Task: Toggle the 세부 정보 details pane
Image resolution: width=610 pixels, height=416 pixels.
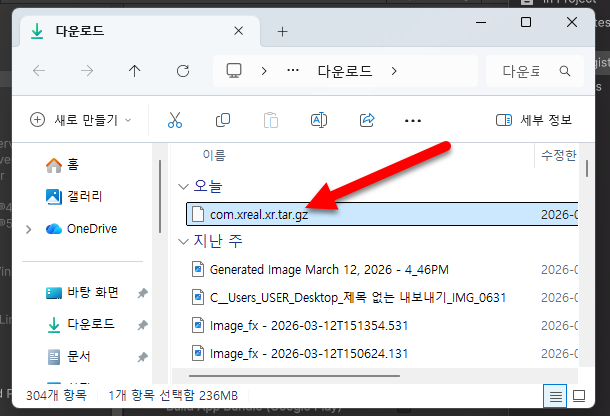Action: 533,120
